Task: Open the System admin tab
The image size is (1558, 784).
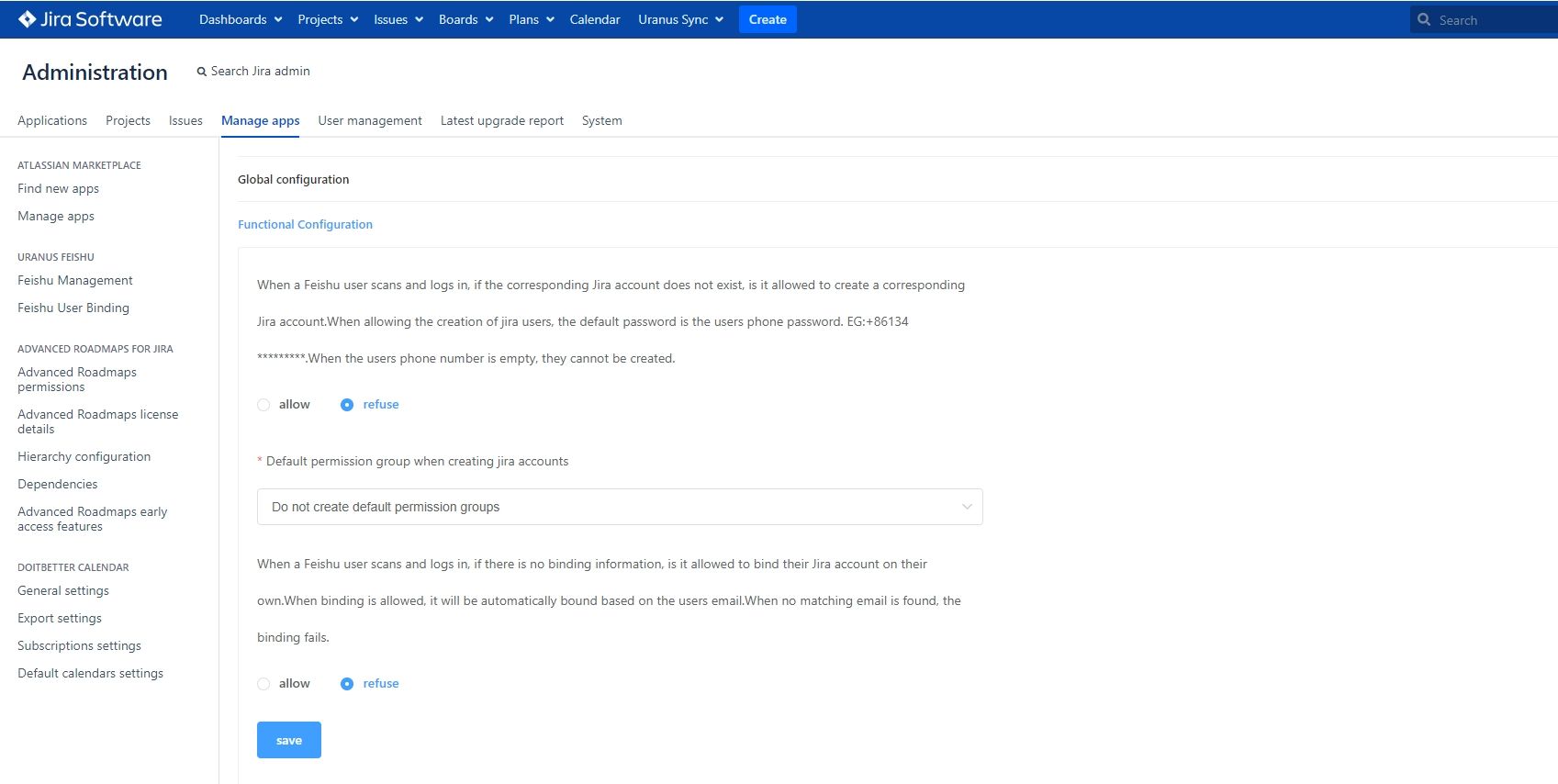Action: 602,120
